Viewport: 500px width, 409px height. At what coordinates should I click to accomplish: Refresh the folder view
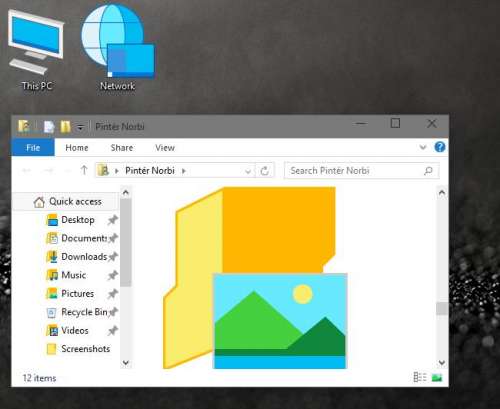(x=265, y=171)
